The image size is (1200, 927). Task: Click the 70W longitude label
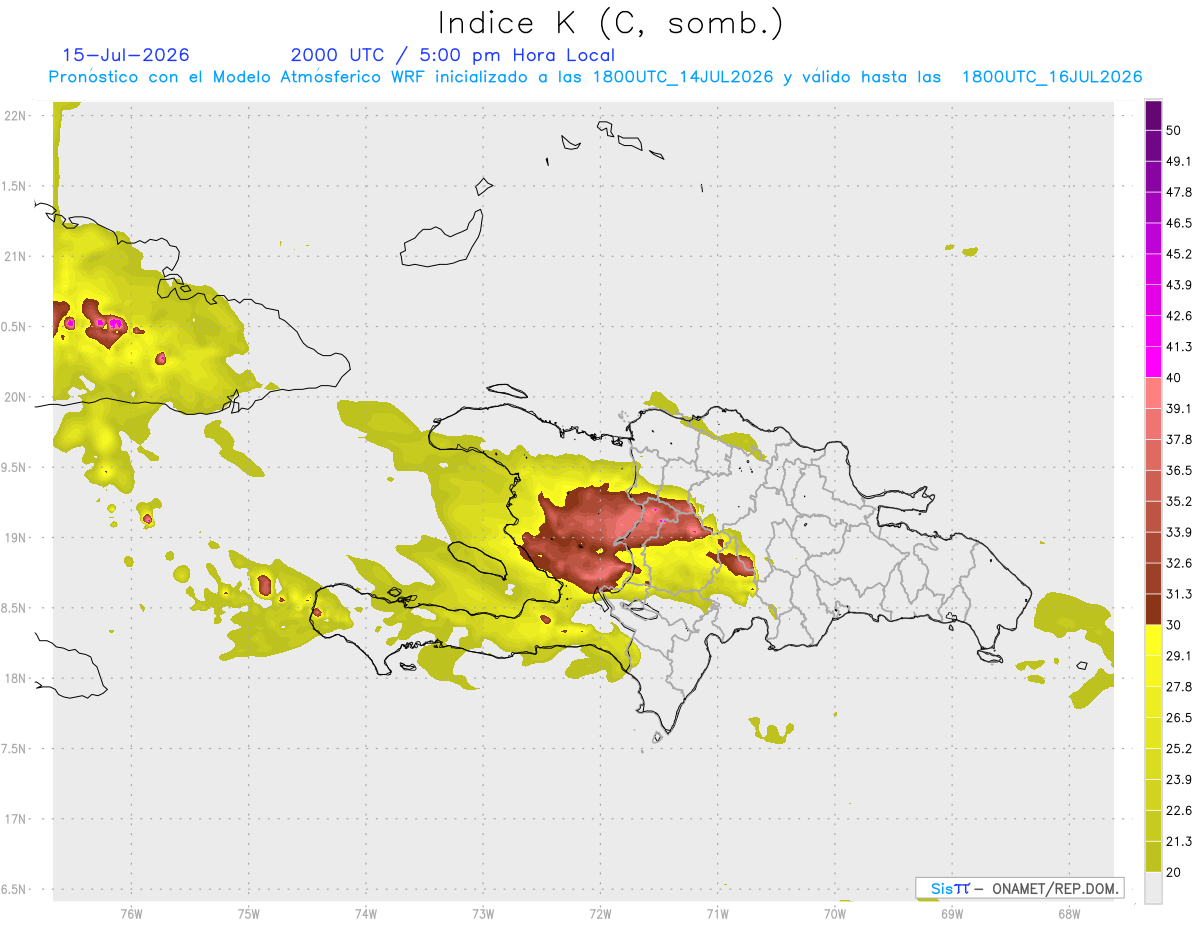835,913
